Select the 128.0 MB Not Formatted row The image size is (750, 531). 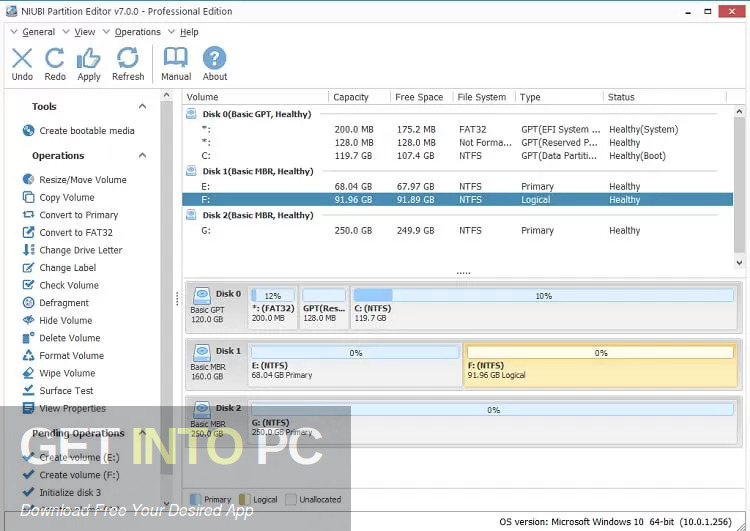457,143
